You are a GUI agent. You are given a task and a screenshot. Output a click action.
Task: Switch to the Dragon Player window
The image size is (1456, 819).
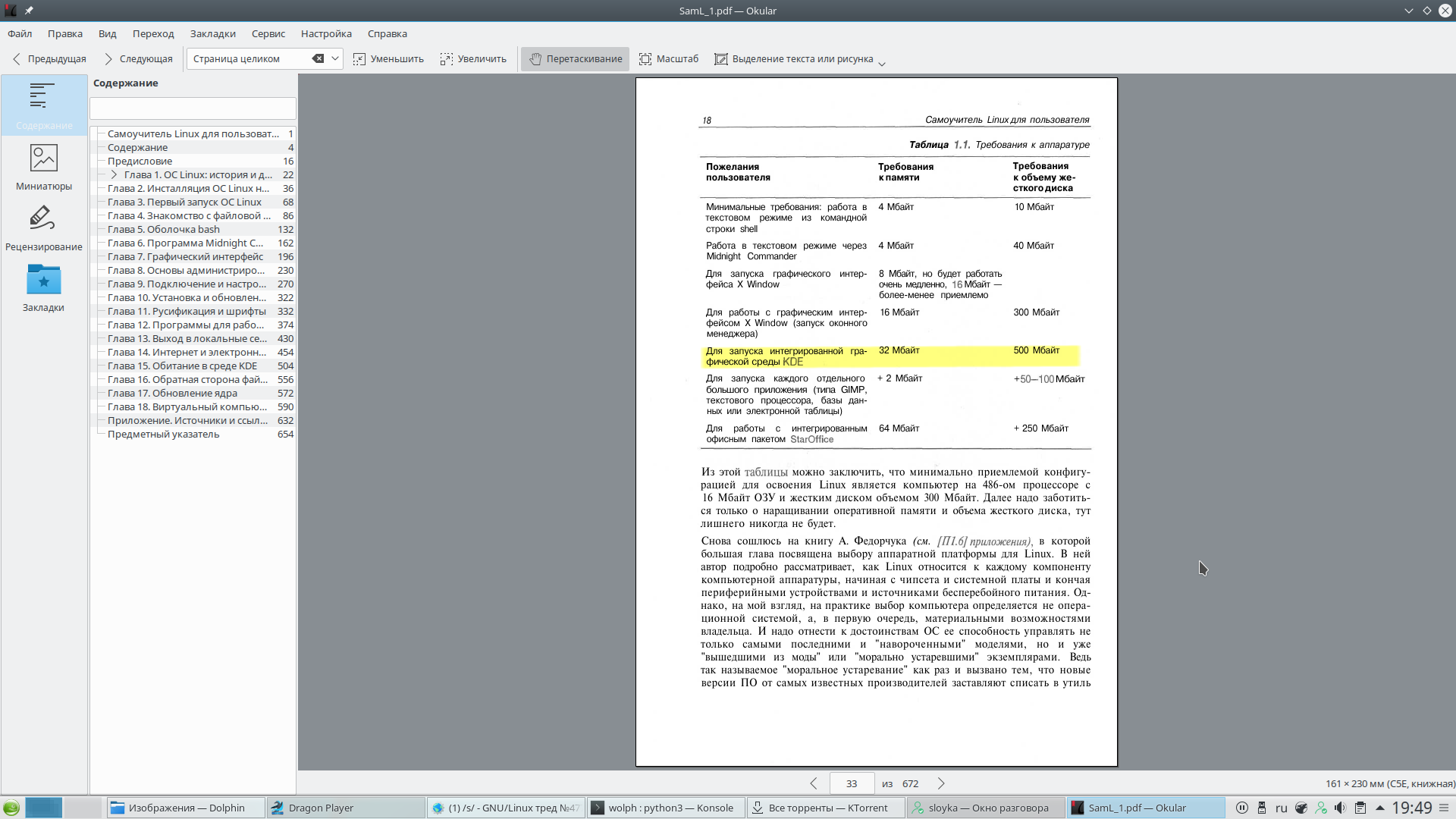coord(346,808)
